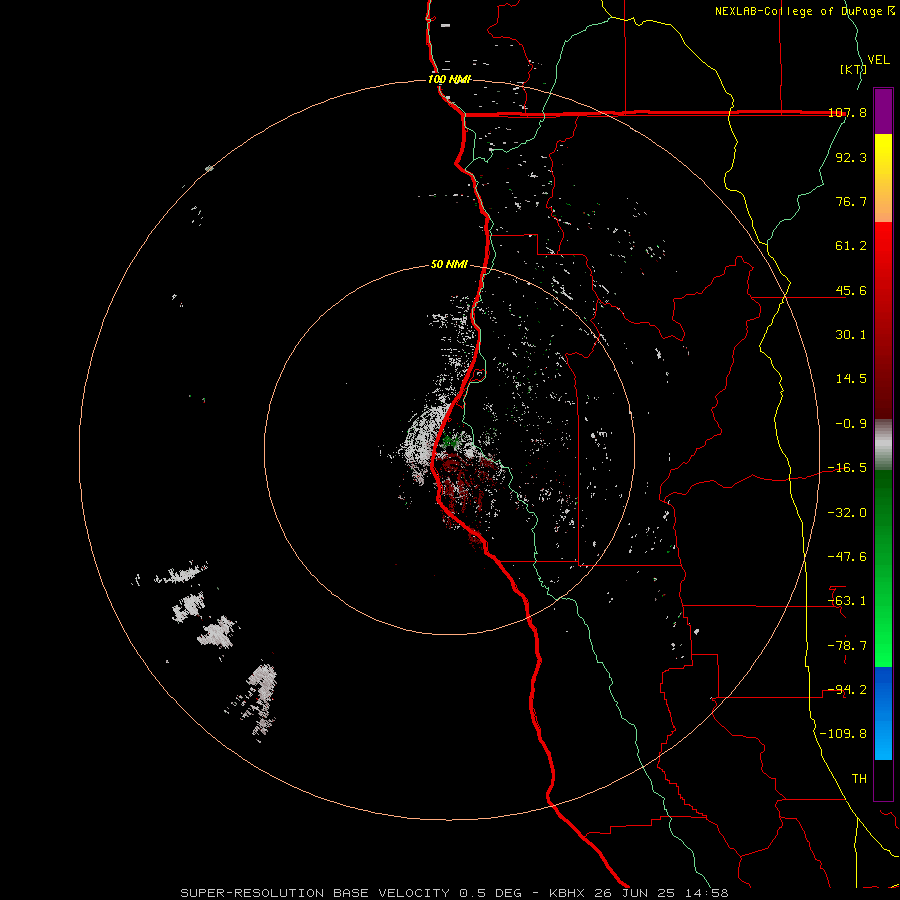Click the 61.2 velocity scale value

pyautogui.click(x=851, y=246)
